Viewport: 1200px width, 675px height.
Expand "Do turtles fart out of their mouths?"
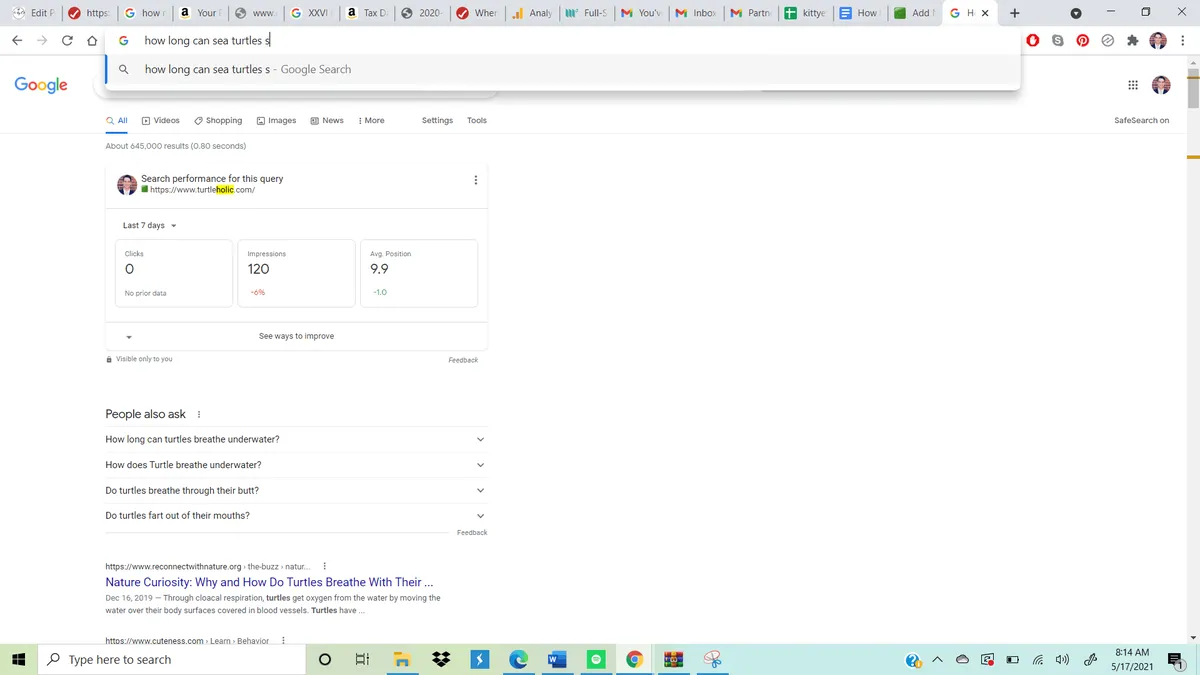point(296,516)
